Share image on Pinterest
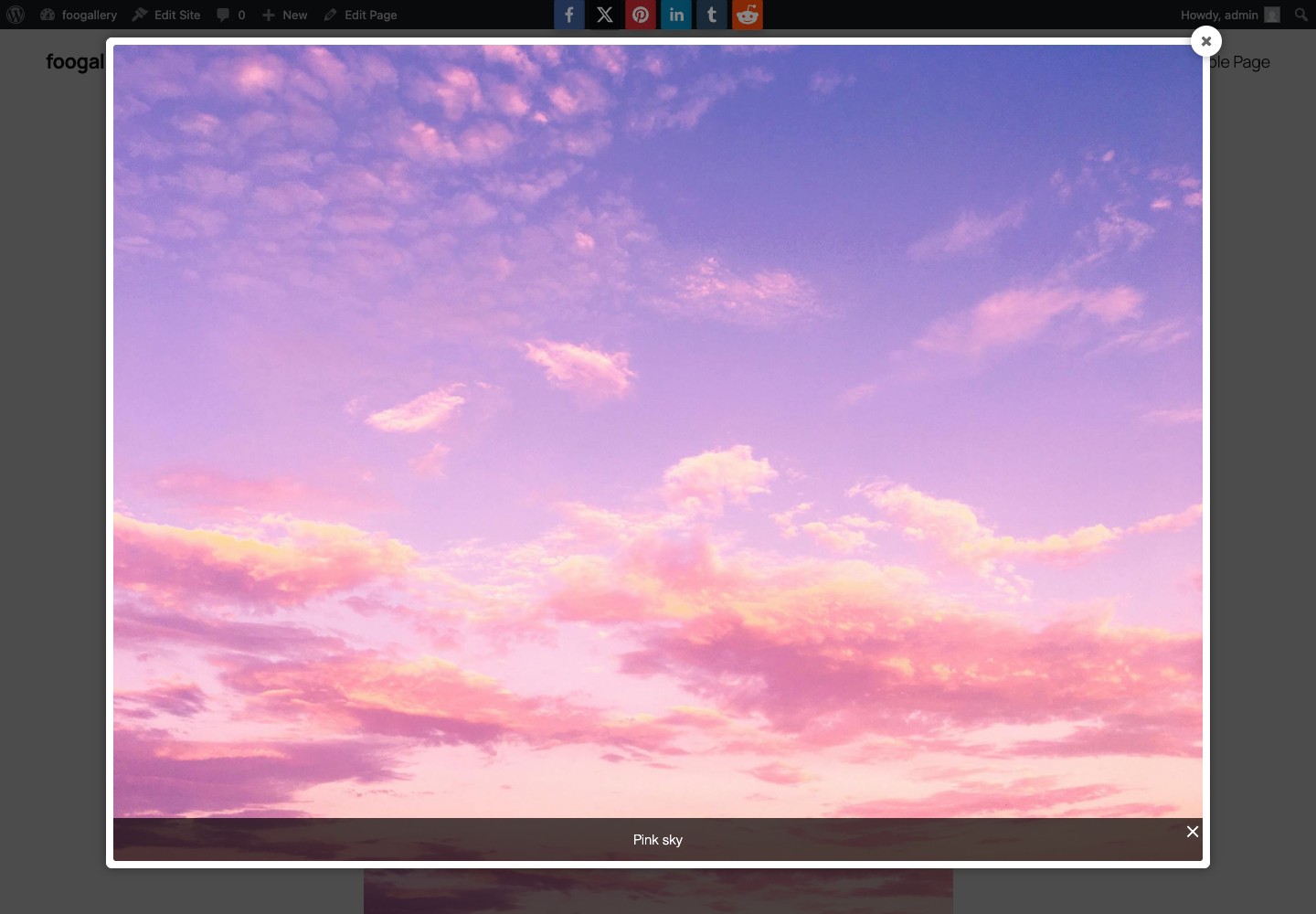Image resolution: width=1316 pixels, height=914 pixels. [641, 15]
